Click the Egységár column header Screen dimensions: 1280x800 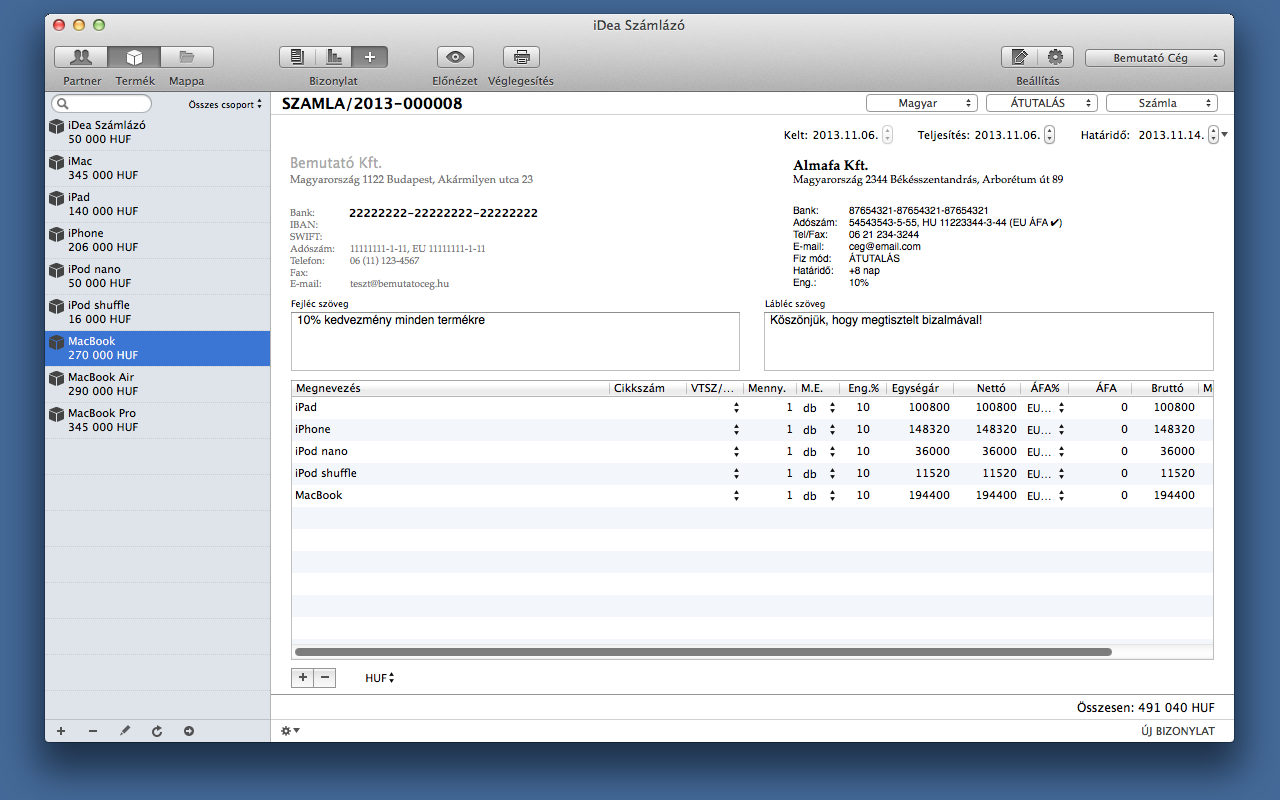click(920, 388)
